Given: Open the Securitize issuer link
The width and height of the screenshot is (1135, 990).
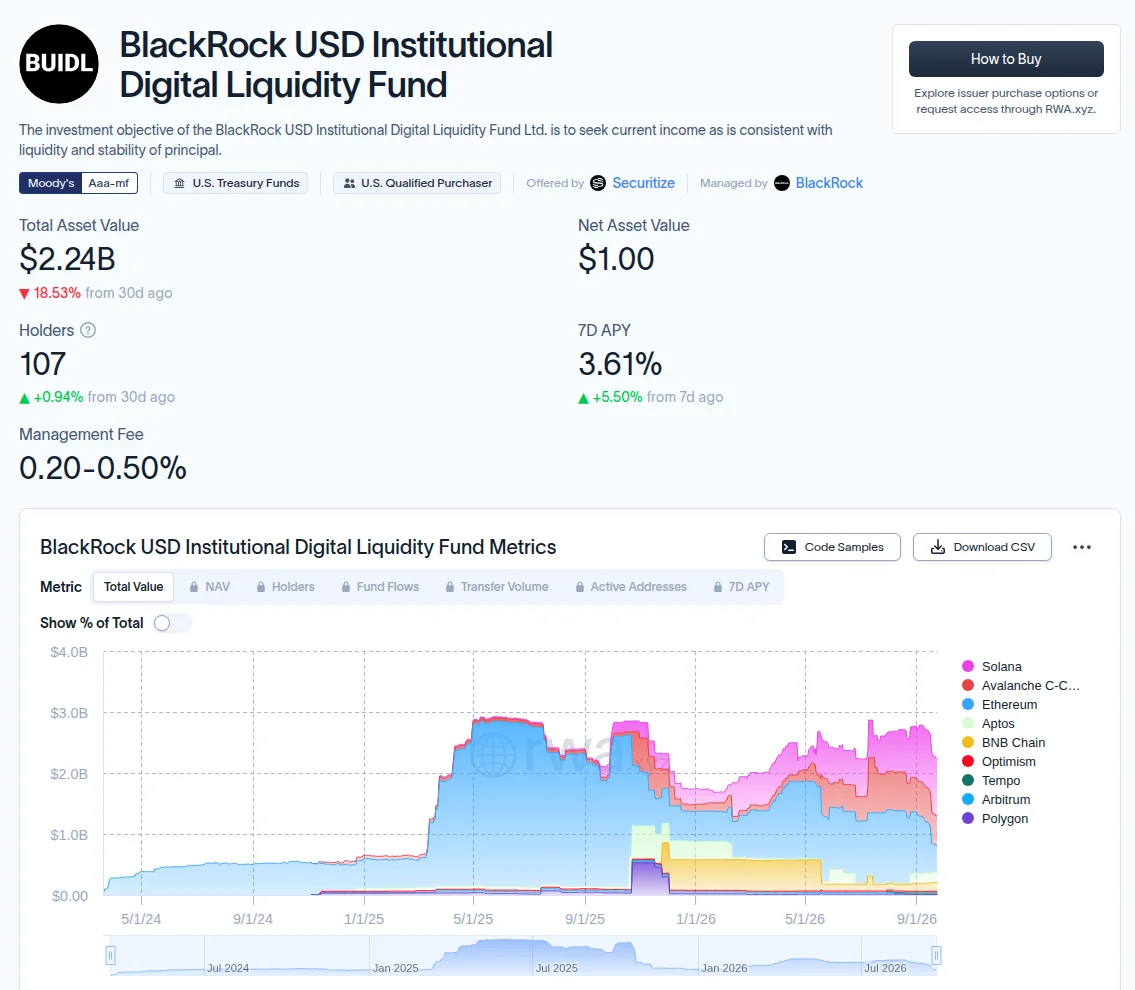Looking at the screenshot, I should (644, 183).
